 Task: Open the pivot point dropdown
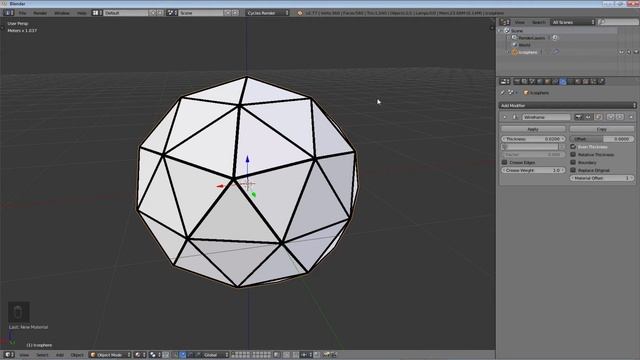154,355
